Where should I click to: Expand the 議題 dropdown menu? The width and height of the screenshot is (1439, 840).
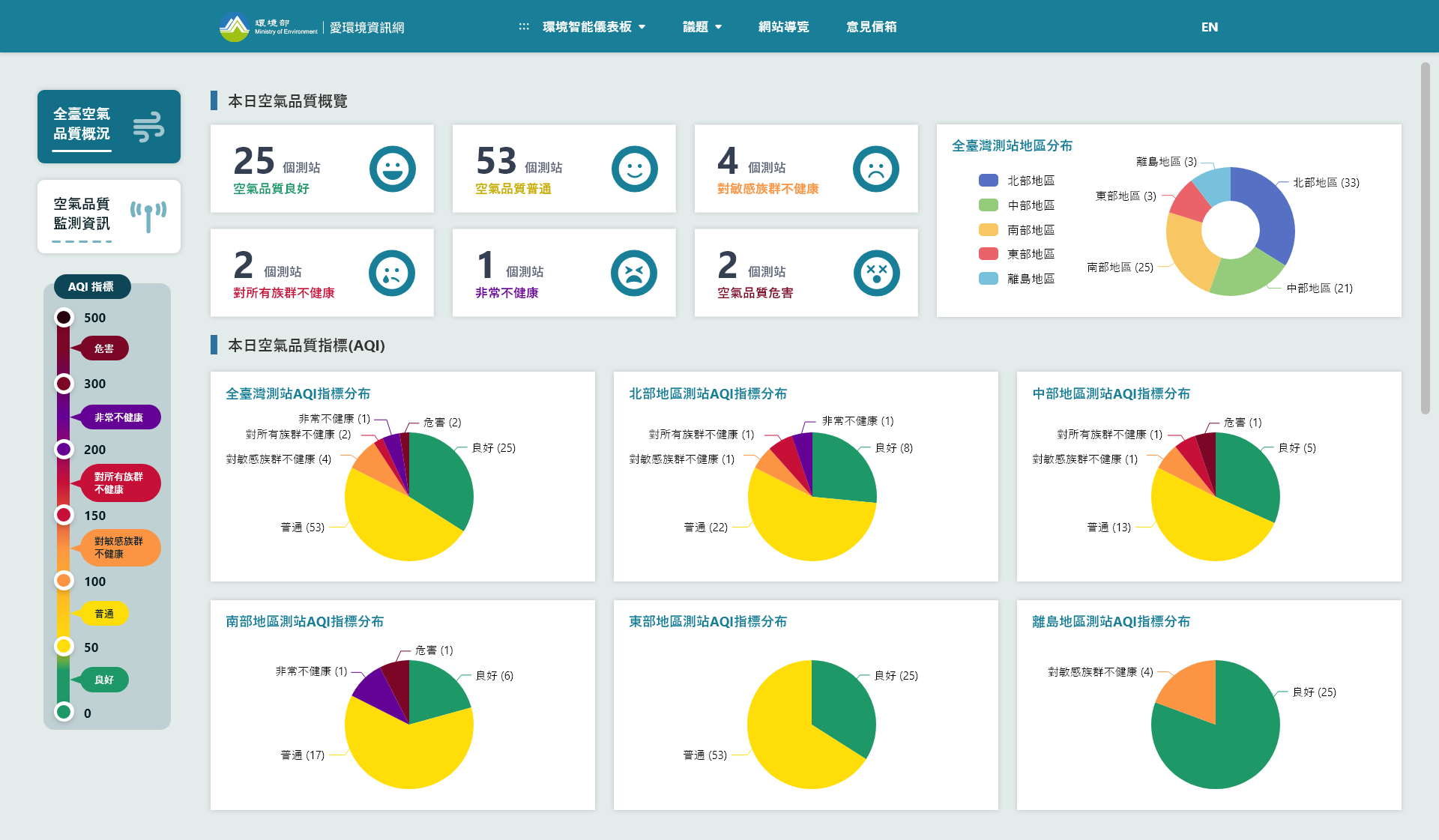coord(702,27)
